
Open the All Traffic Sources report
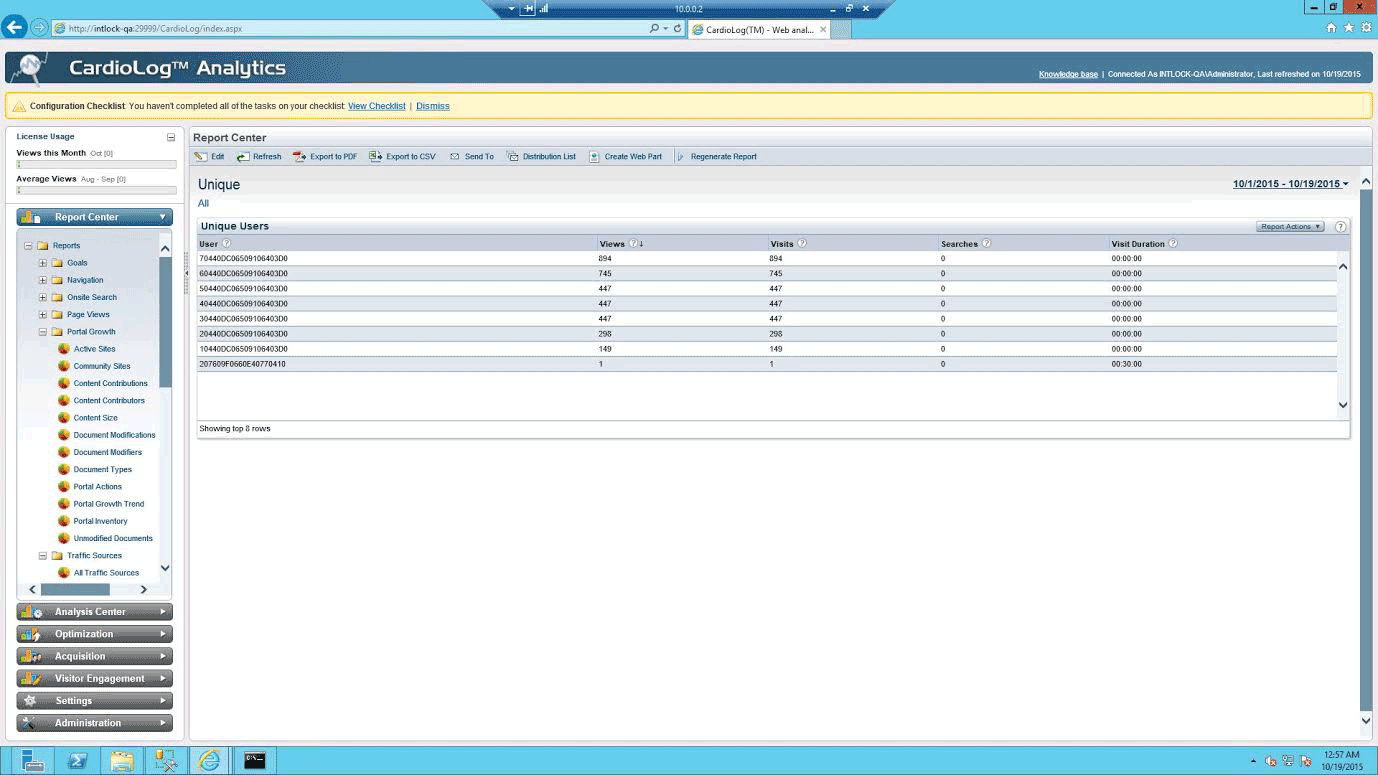coord(106,573)
